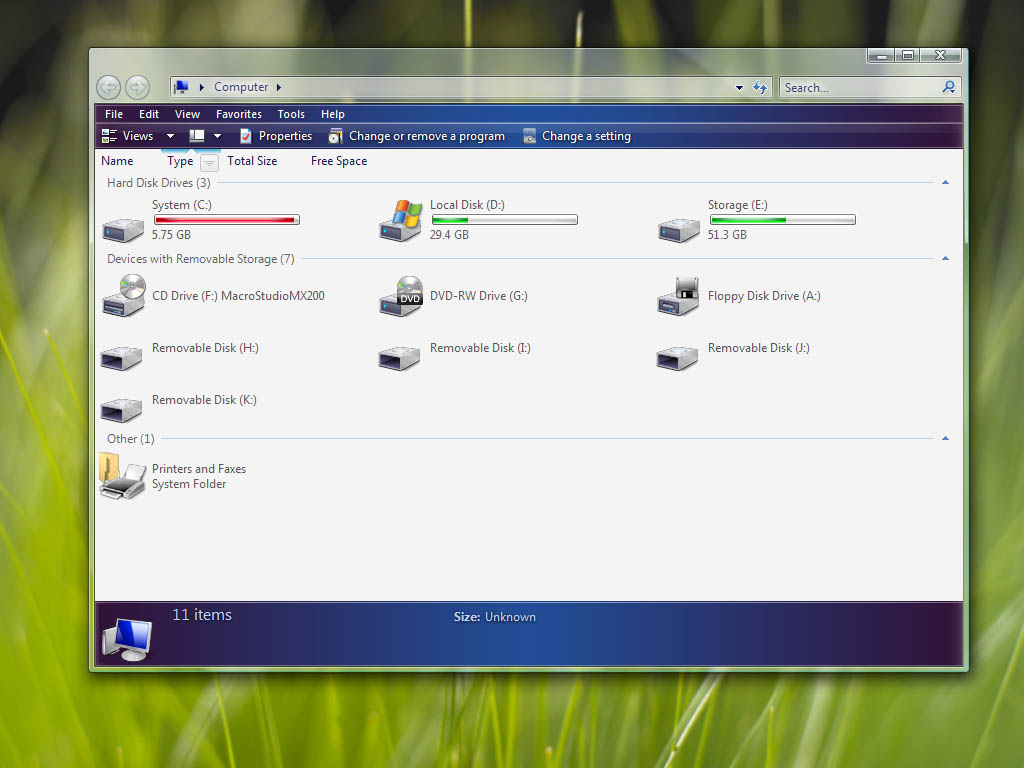
Task: Click the search magnifier icon
Action: [x=949, y=87]
